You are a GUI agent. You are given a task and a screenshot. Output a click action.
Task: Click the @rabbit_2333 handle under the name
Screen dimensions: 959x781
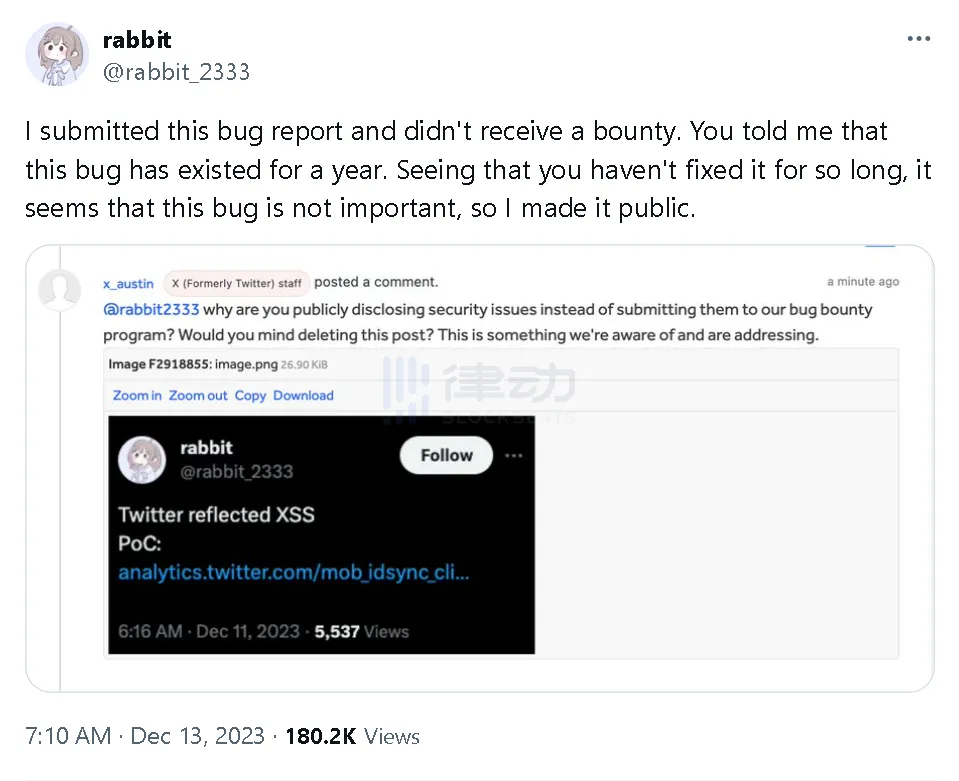click(176, 72)
